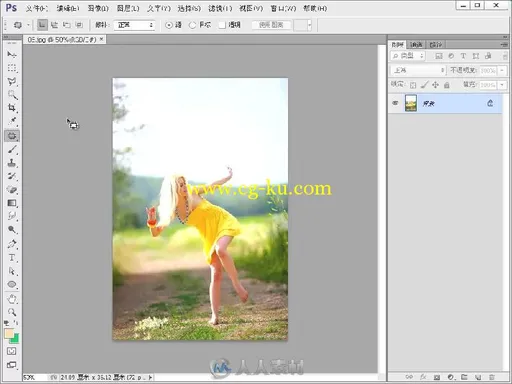Click the Delete Layer trash icon
Screen dimensions: 512x384
pyautogui.click(x=492, y=377)
